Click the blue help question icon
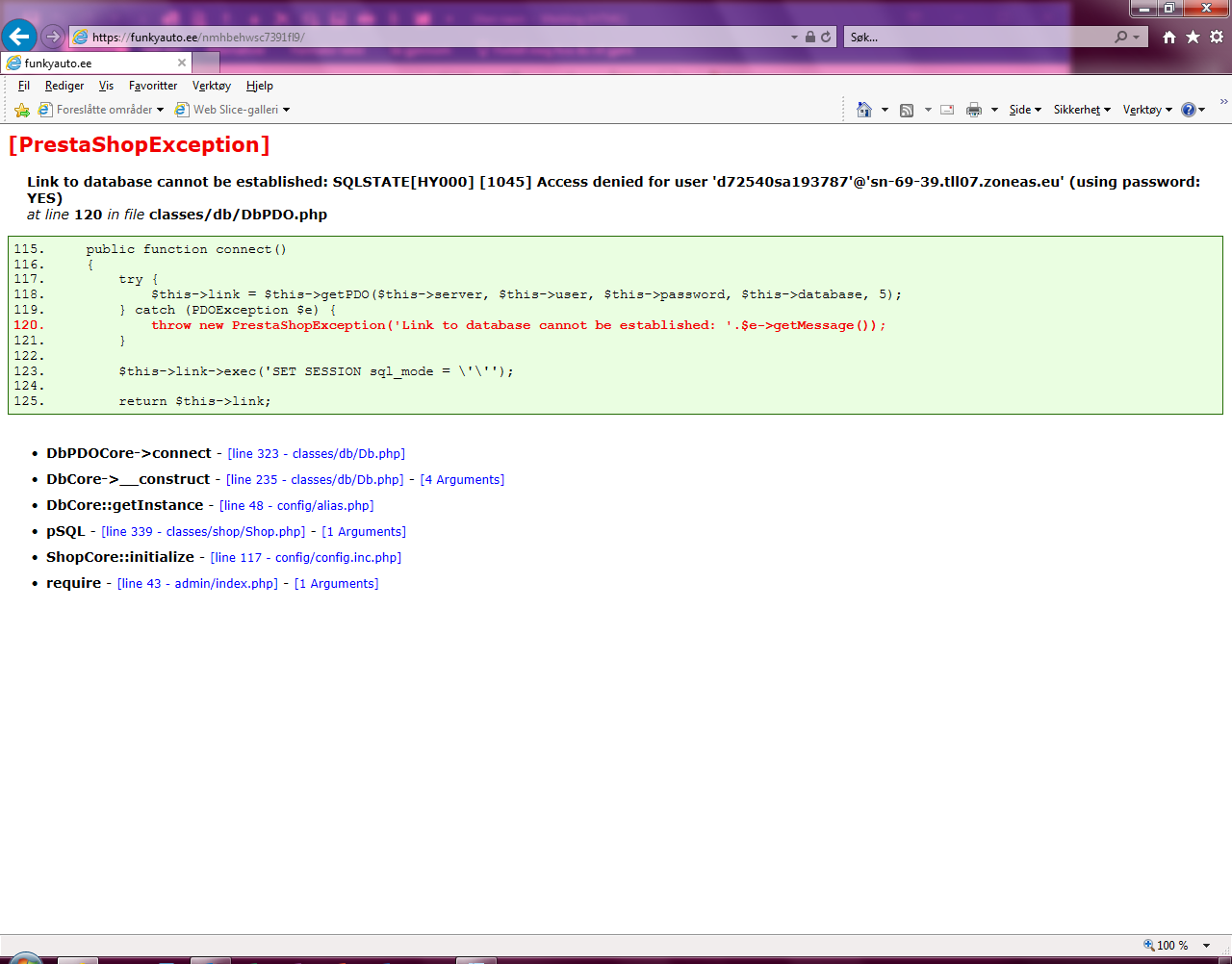This screenshot has height=964, width=1232. pyautogui.click(x=1189, y=110)
